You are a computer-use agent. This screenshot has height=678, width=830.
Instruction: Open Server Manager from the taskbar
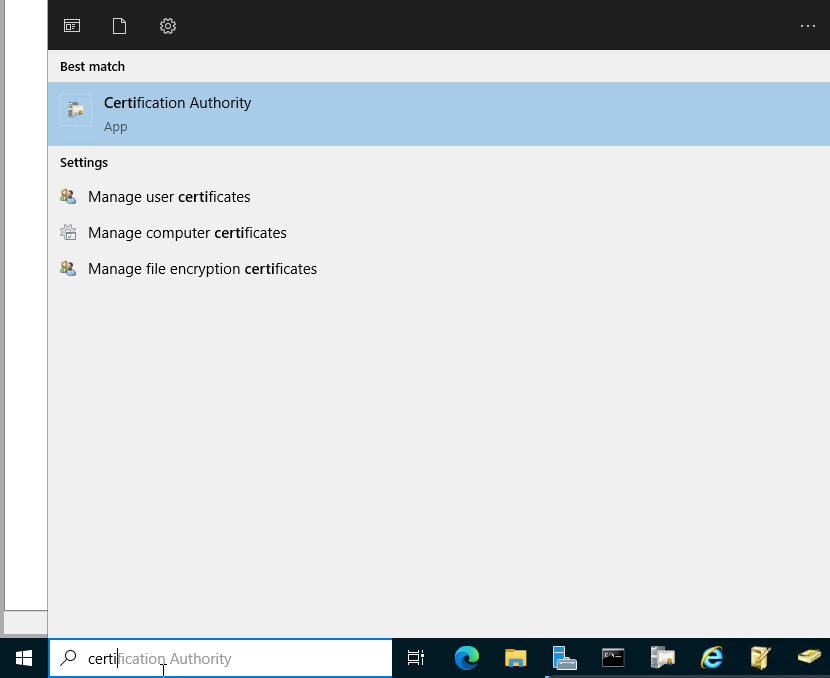564,658
